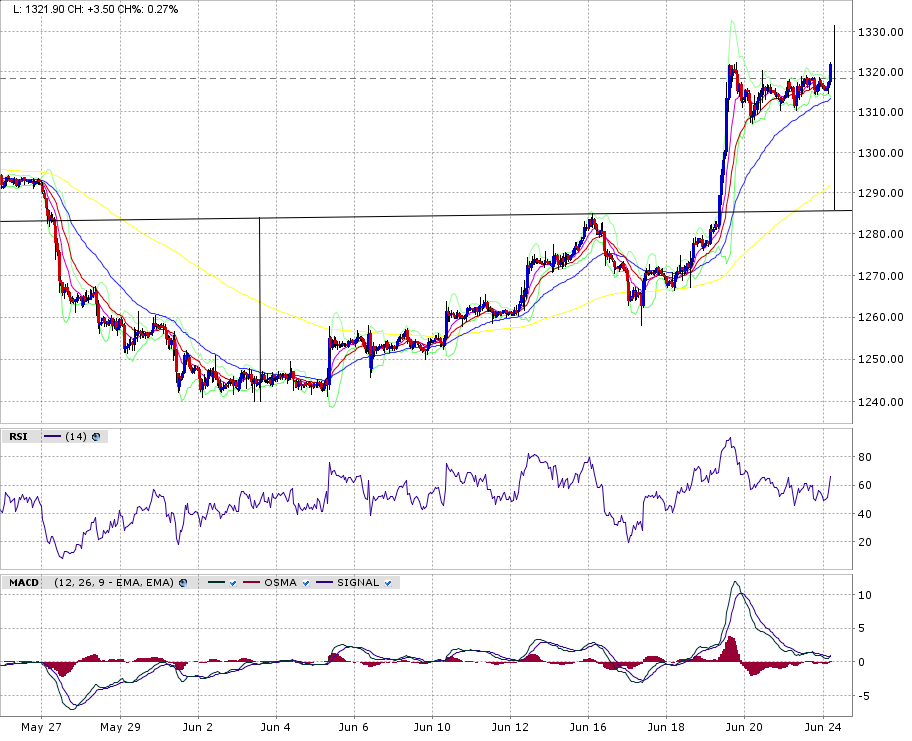Image resolution: width=912 pixels, height=741 pixels.
Task: Click the MACD 10 axis level label
Action: 865,595
